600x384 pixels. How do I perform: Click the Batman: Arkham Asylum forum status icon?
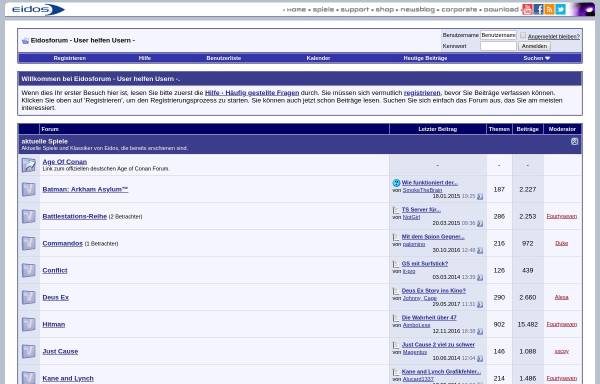pyautogui.click(x=29, y=189)
